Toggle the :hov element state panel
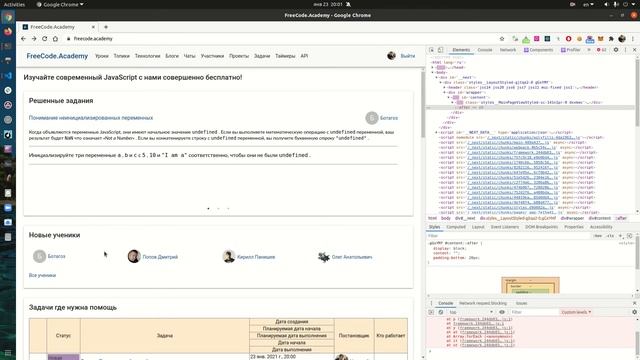Viewport: 640px width, 360px height. (598, 236)
